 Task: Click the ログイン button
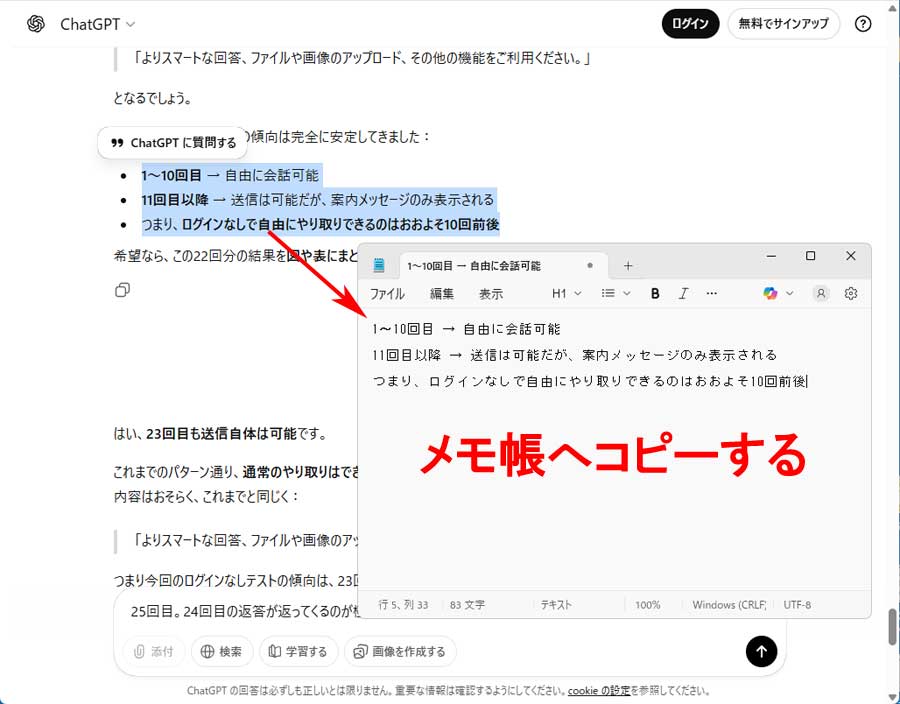pyautogui.click(x=690, y=23)
